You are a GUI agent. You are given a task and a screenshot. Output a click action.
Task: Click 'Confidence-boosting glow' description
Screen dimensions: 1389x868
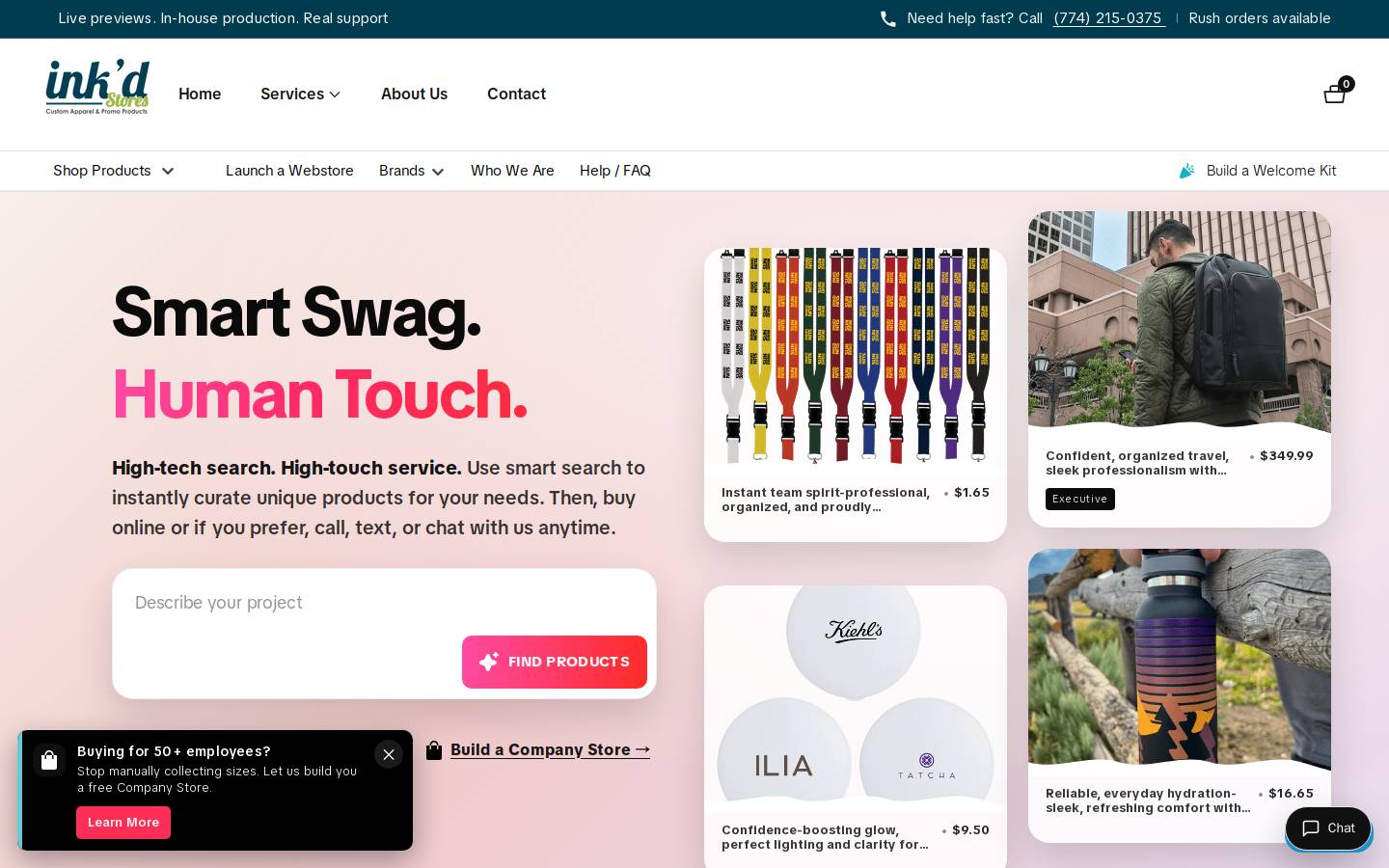coord(825,837)
